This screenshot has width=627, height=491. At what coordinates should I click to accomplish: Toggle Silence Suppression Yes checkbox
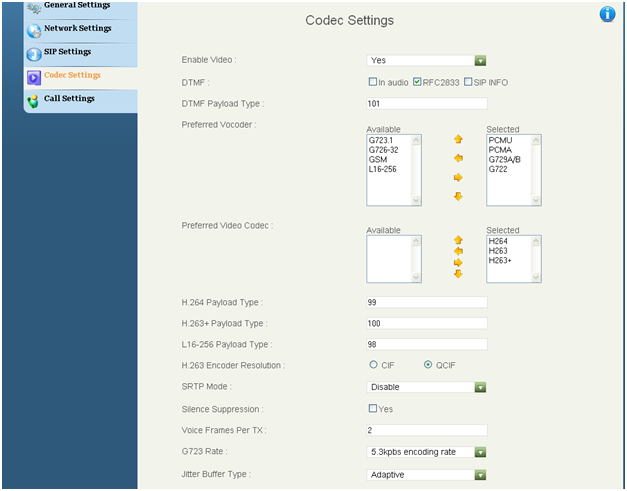pyautogui.click(x=373, y=408)
